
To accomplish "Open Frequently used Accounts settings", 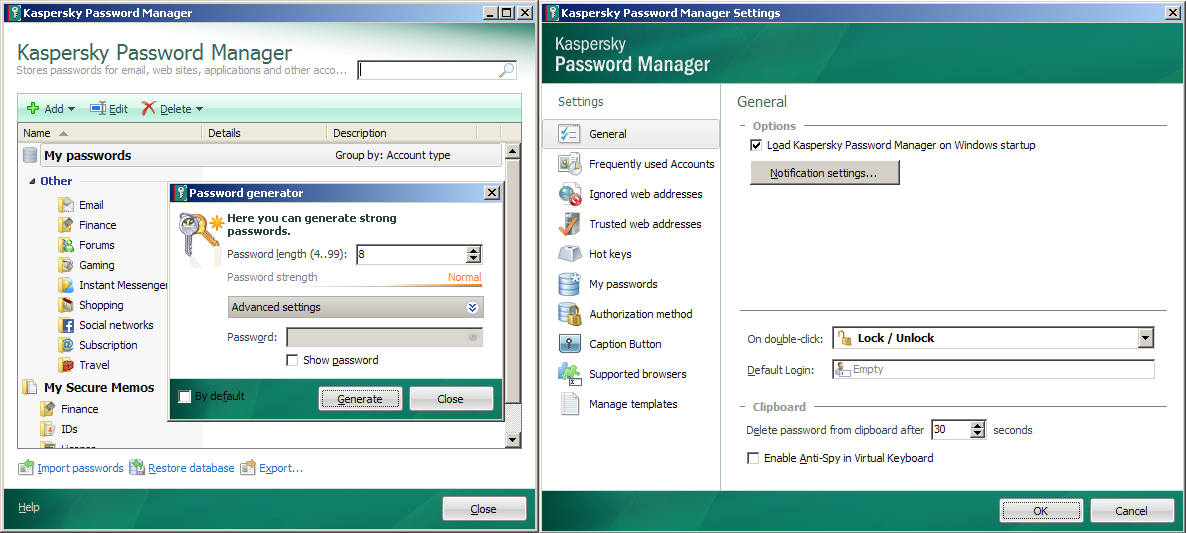I will [651, 164].
